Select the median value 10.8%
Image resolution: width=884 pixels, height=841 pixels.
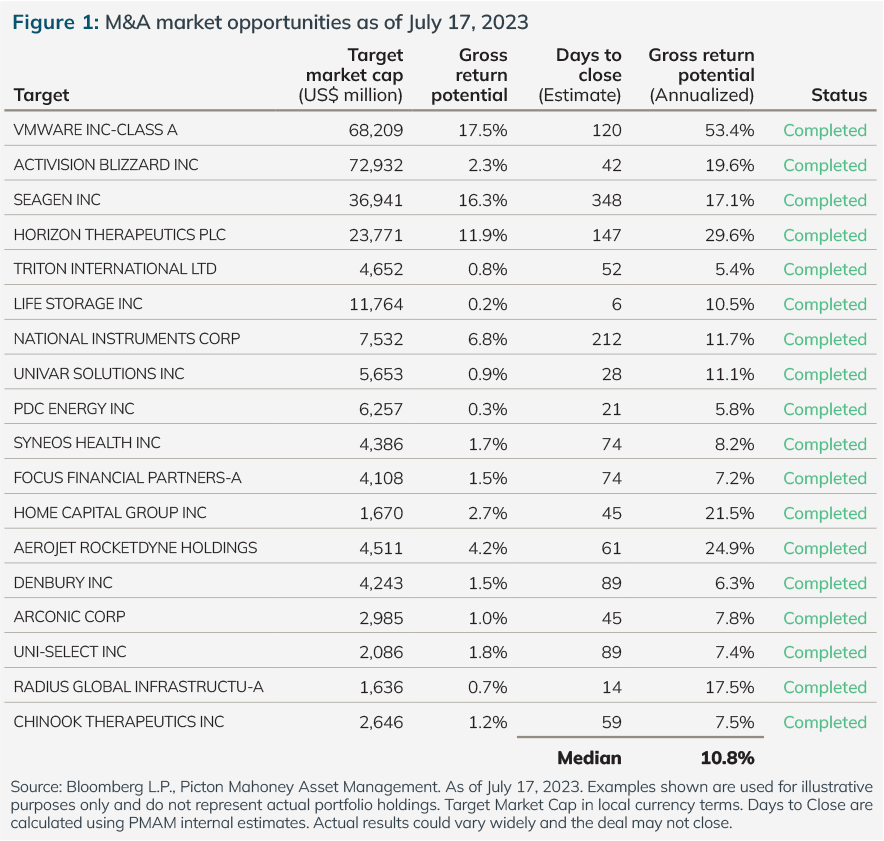tap(727, 758)
